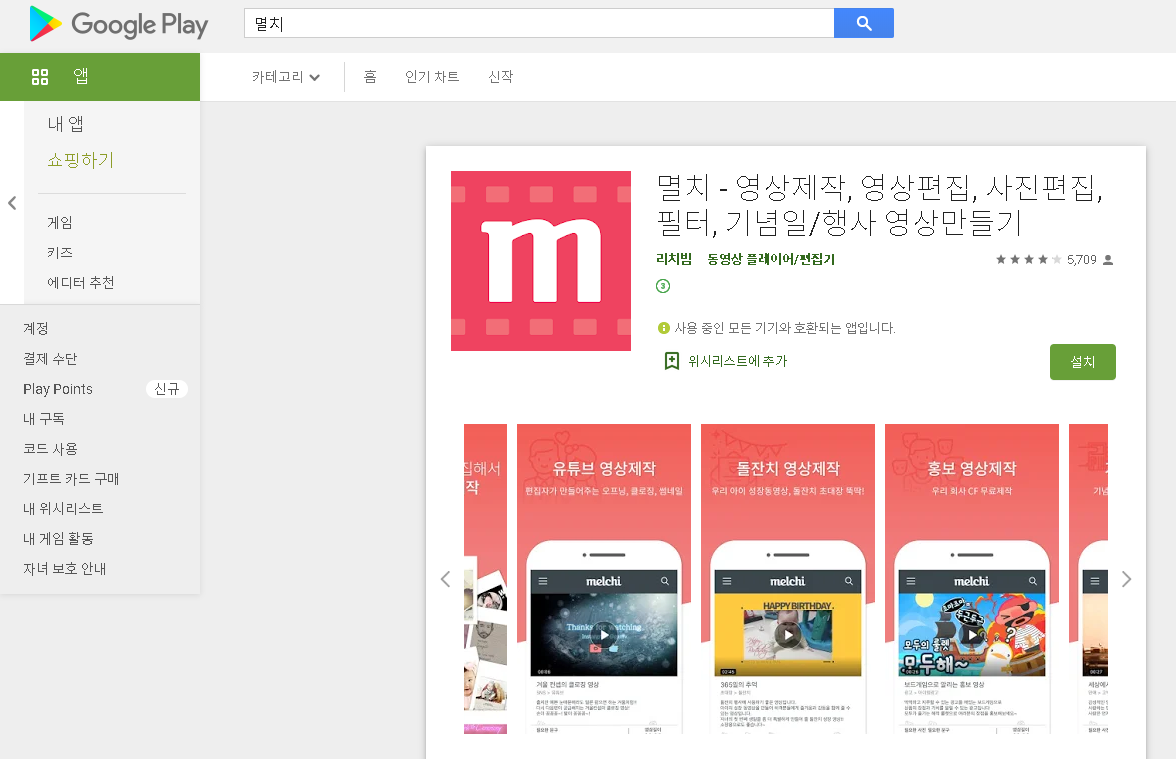This screenshot has height=759, width=1176.
Task: Open the 계정 link
Action: click(36, 328)
